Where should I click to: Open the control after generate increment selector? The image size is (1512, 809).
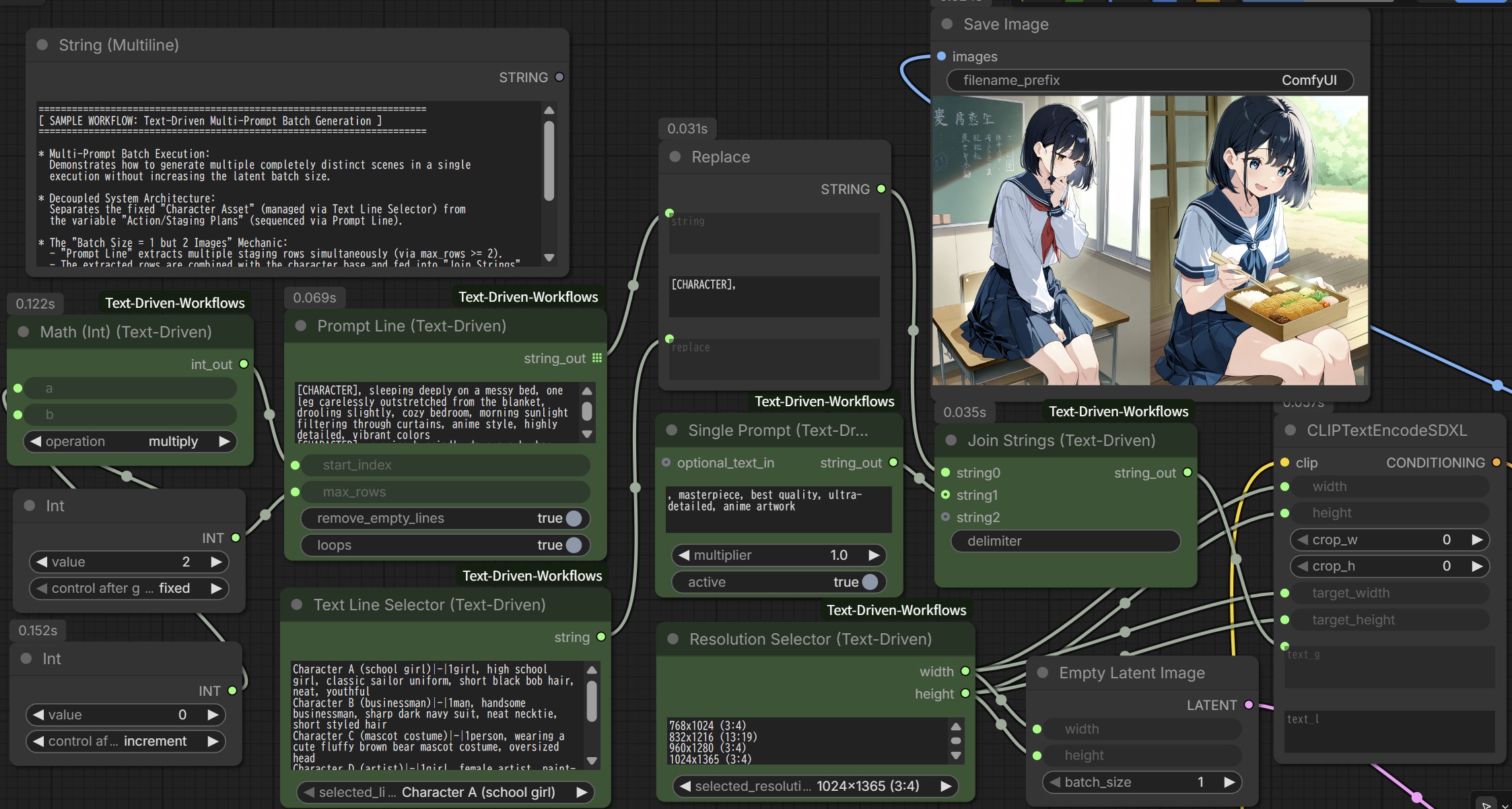[126, 742]
